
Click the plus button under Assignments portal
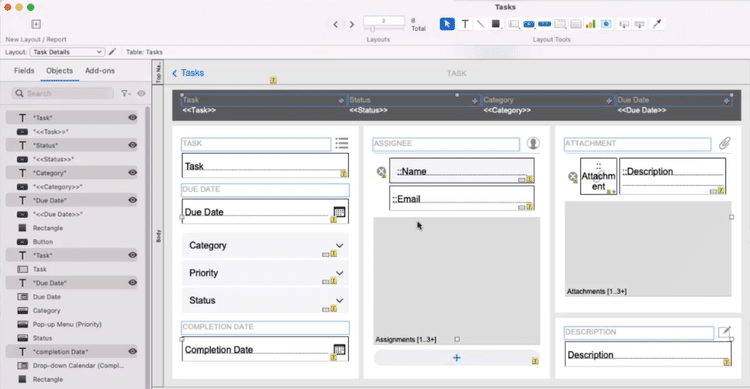(456, 358)
